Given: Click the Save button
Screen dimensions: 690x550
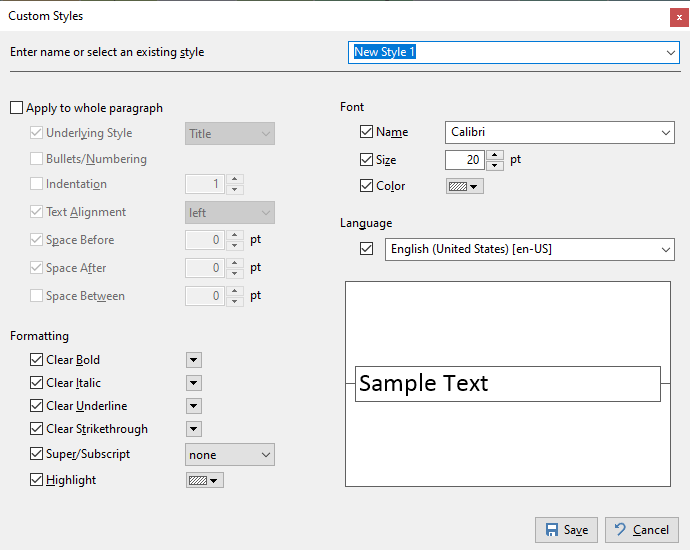Looking at the screenshot, I should tap(566, 530).
